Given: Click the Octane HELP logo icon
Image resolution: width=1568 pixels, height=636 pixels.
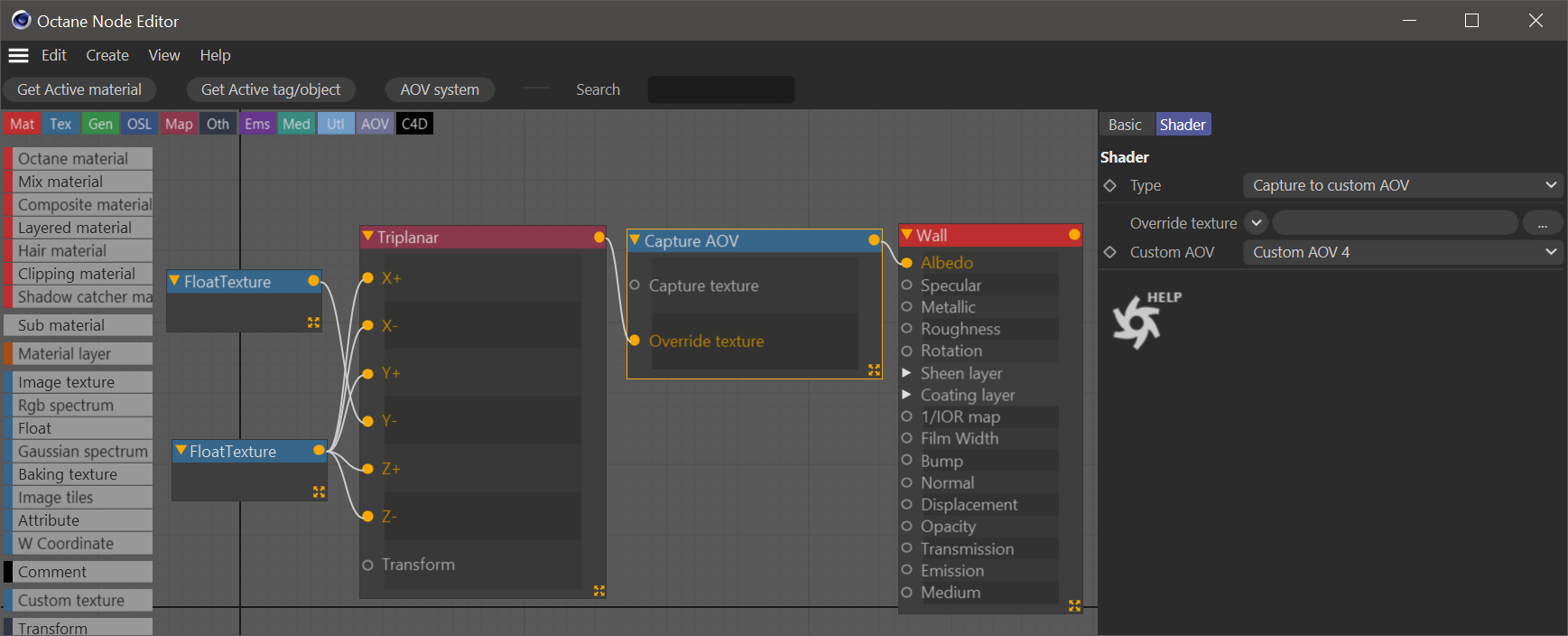Looking at the screenshot, I should (1145, 320).
